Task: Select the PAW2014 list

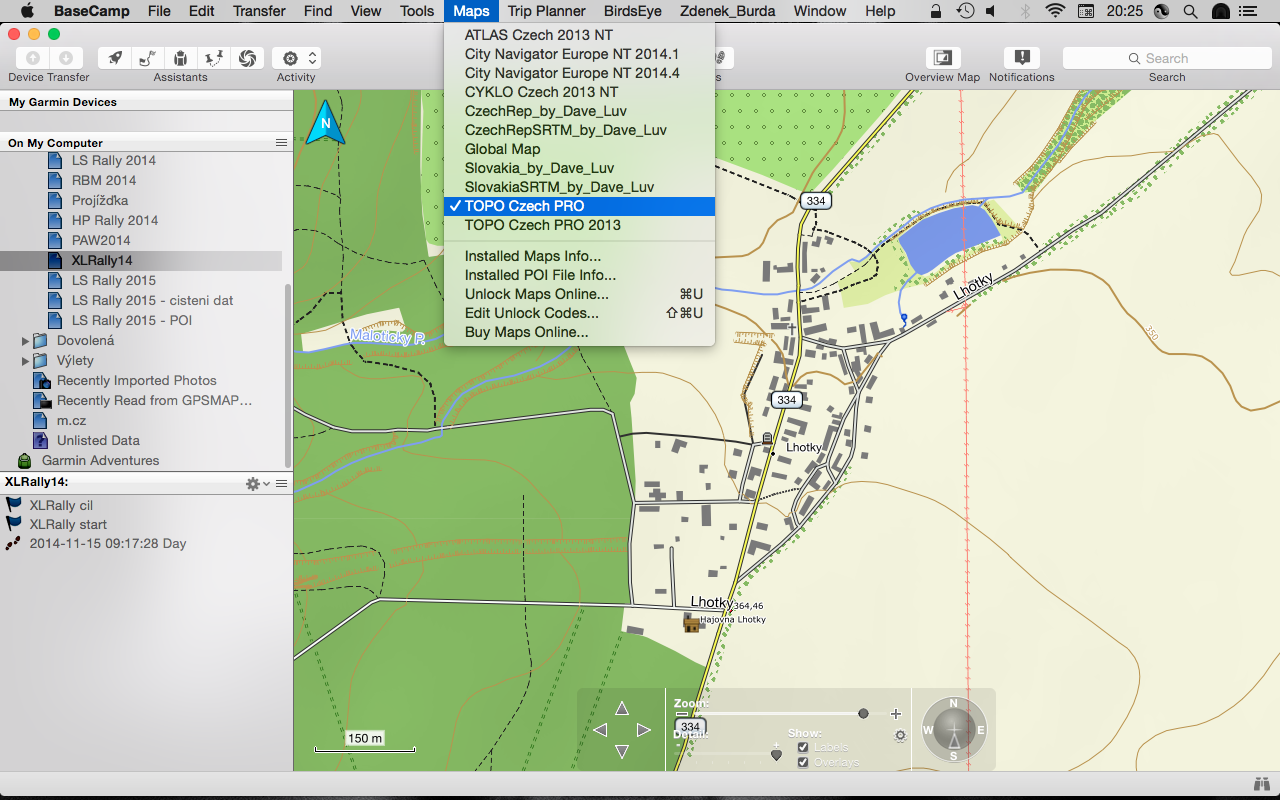Action: pyautogui.click(x=101, y=240)
